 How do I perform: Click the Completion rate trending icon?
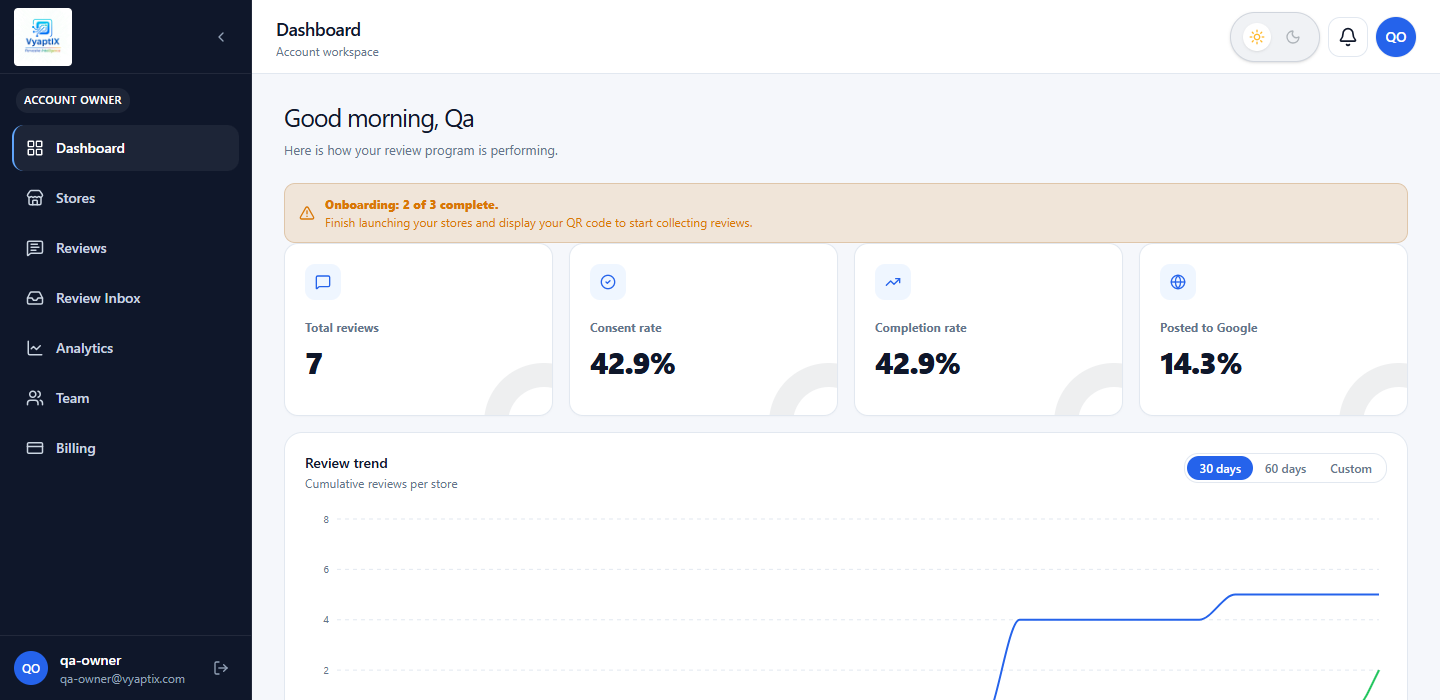[x=893, y=282]
